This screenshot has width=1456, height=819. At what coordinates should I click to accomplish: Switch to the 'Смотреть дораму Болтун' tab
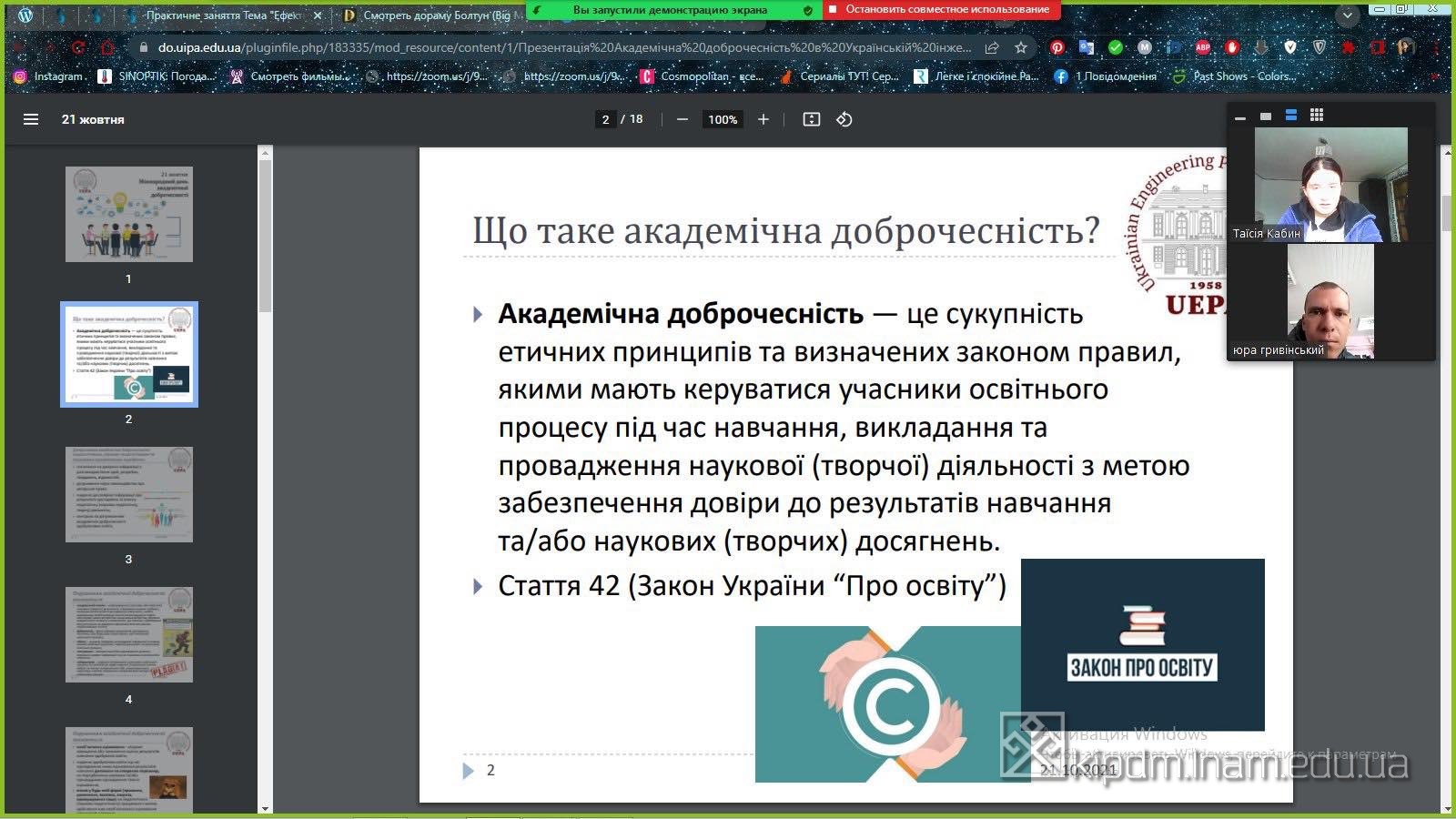[x=432, y=15]
